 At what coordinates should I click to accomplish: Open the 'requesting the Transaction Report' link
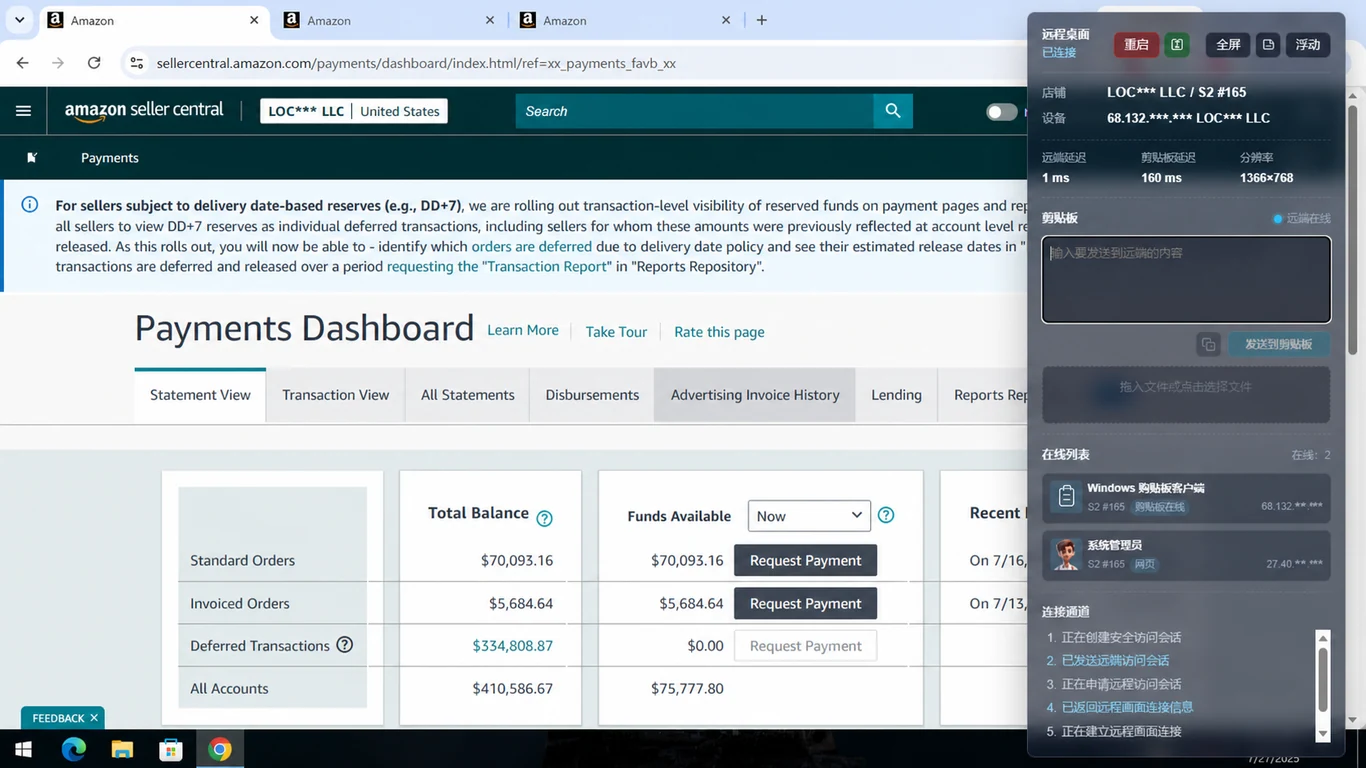(499, 267)
